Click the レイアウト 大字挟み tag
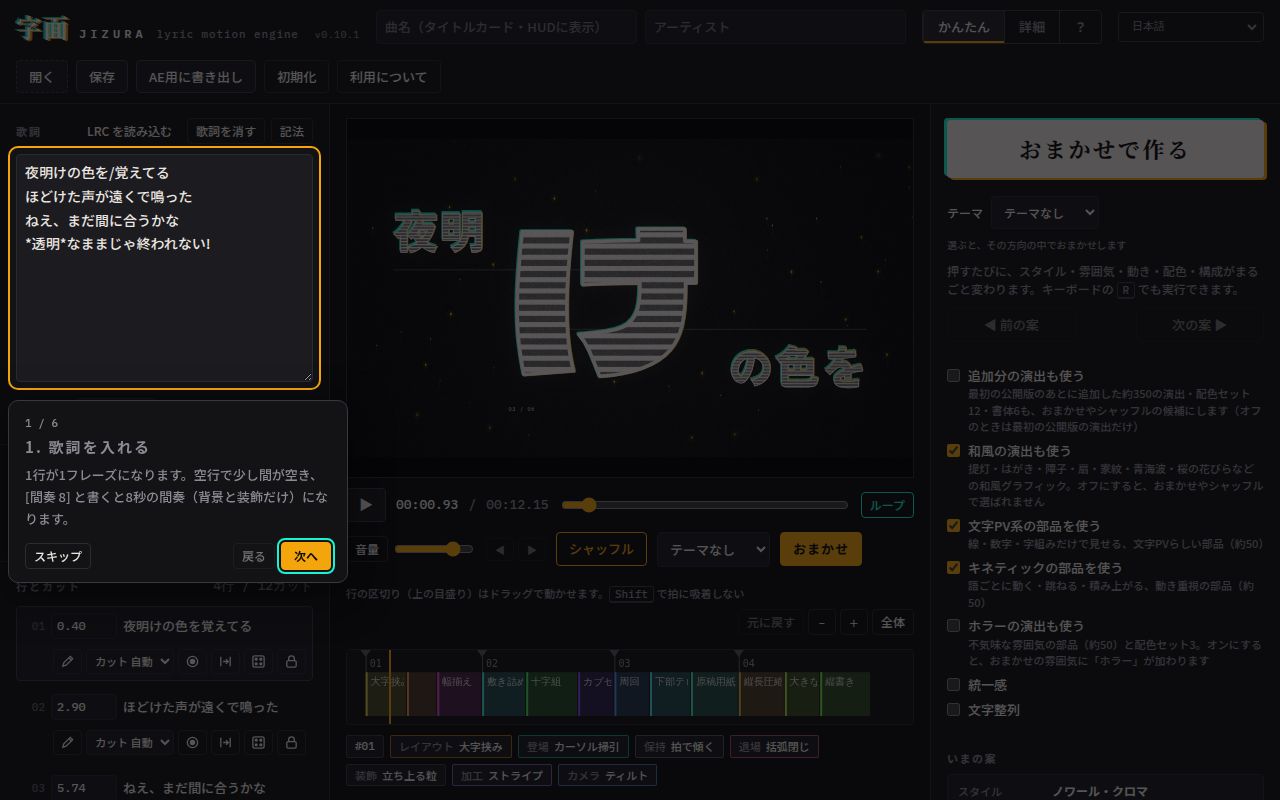 point(451,746)
